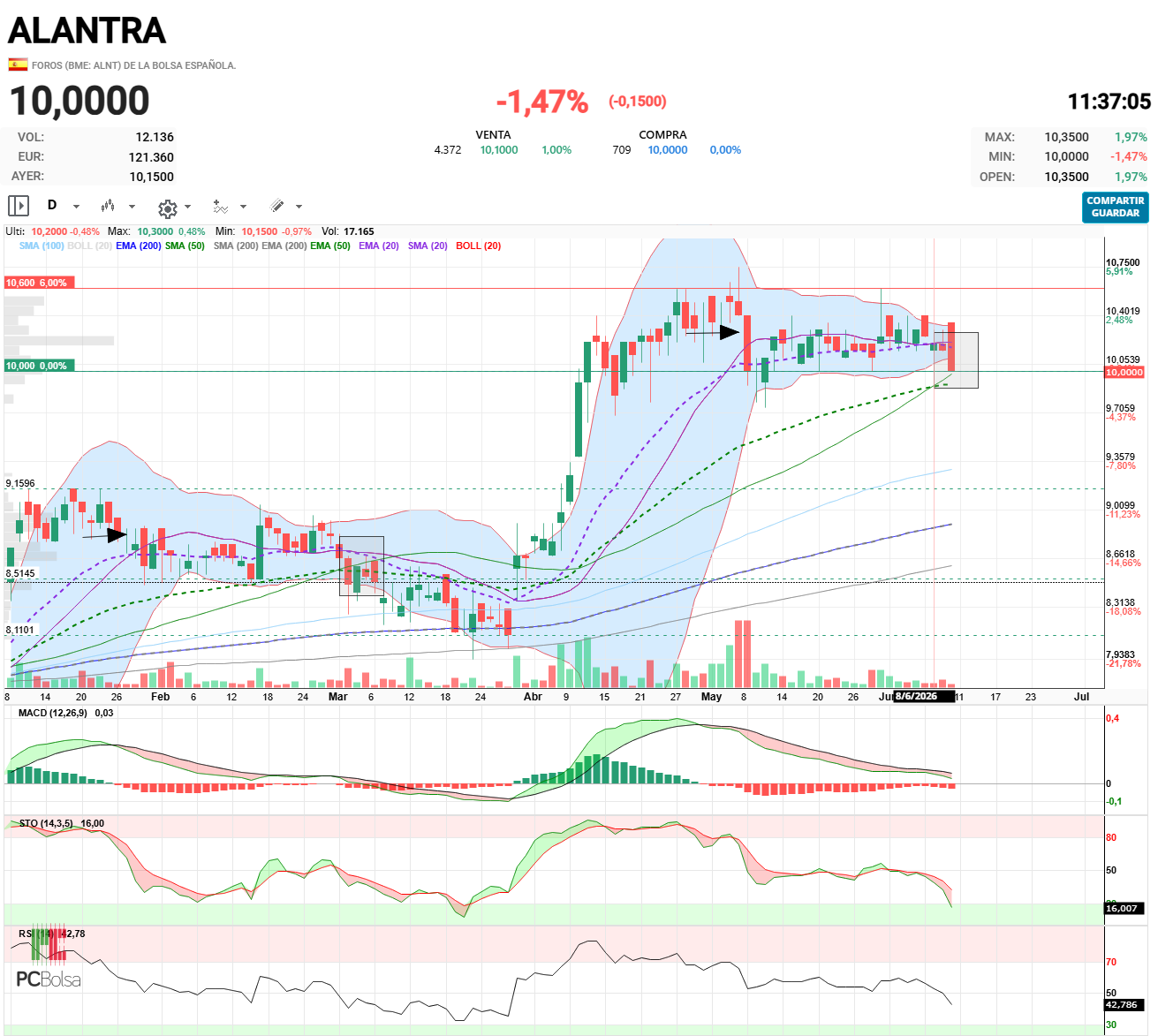This screenshot has width=1158, height=1036.
Task: Click the MAX row value 10,3500
Action: tap(1067, 137)
